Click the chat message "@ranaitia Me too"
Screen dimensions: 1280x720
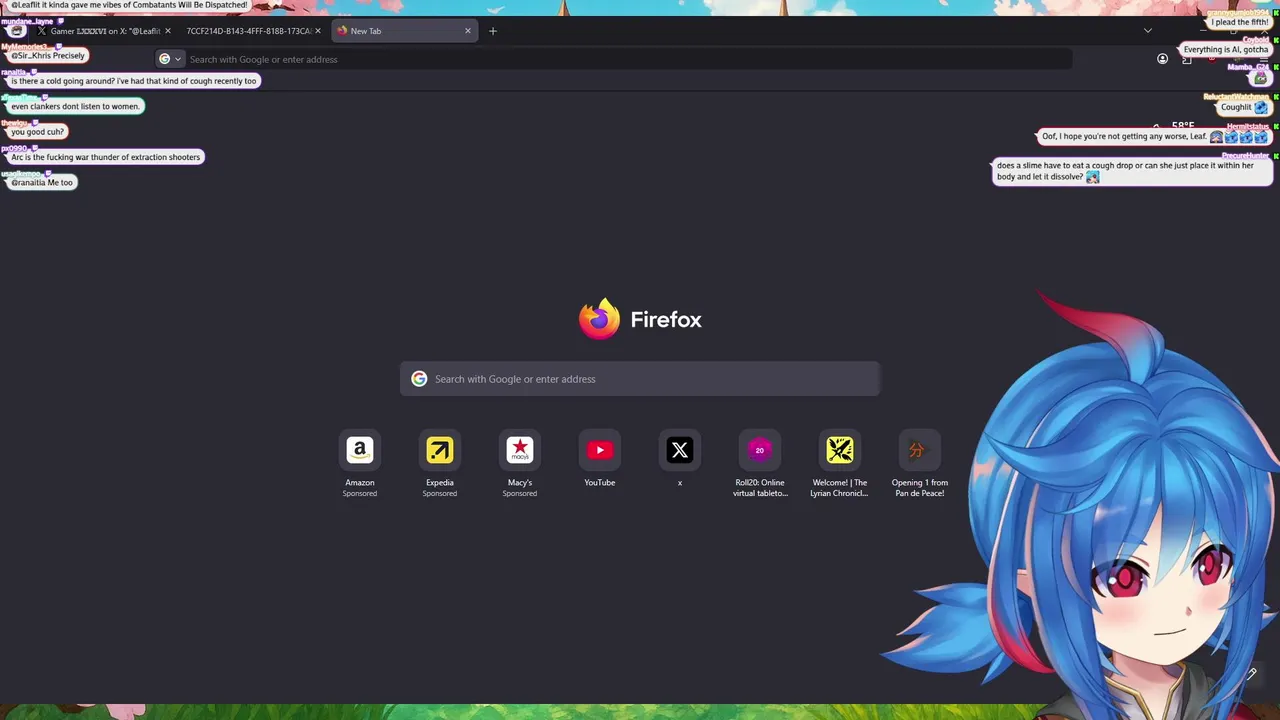tap(42, 183)
